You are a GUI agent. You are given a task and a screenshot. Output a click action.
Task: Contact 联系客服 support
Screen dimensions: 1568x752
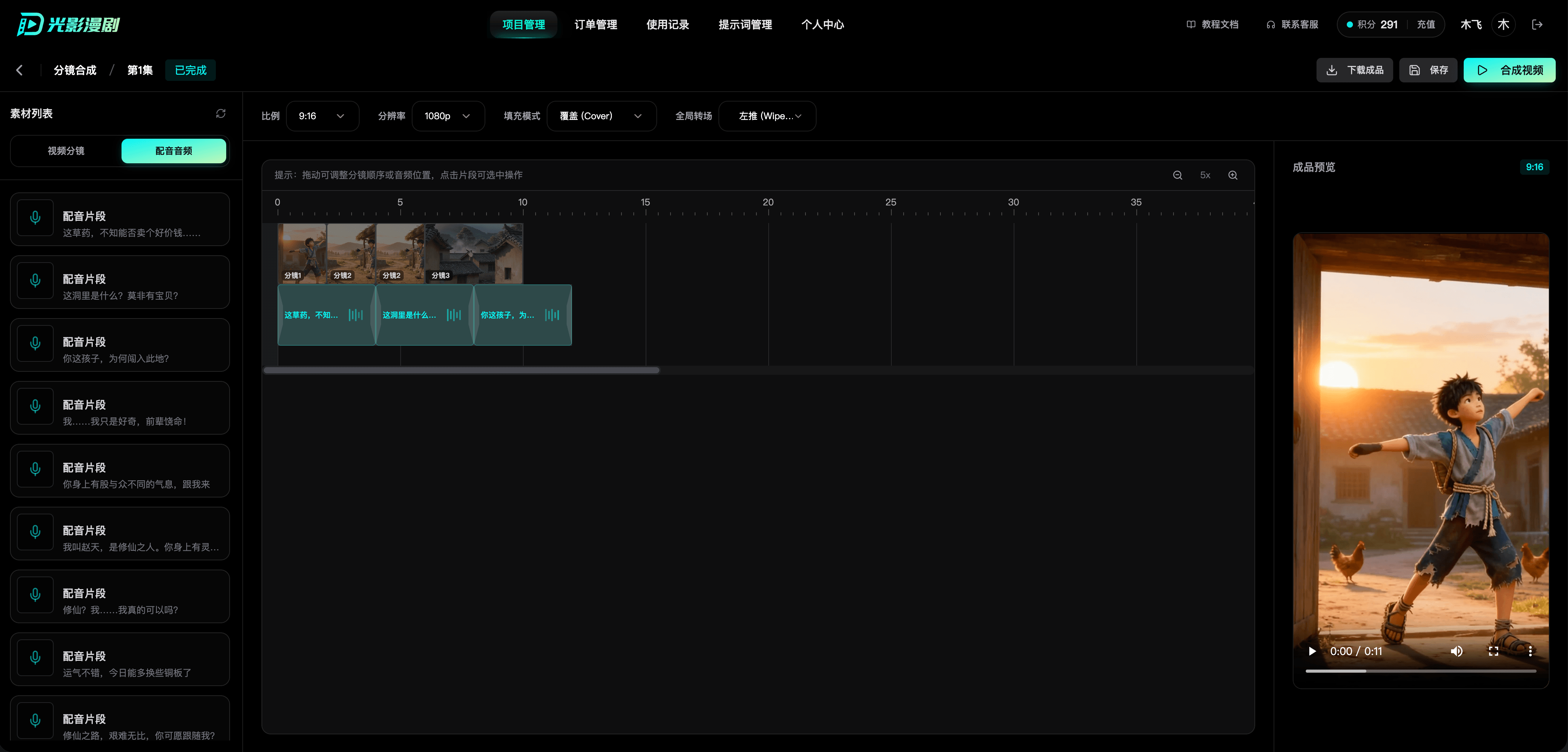(x=1292, y=24)
